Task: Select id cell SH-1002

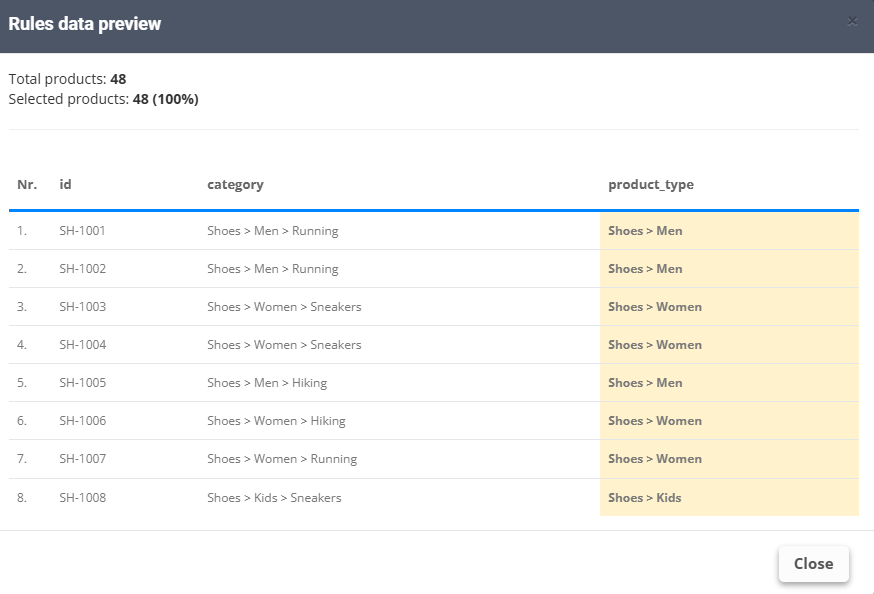Action: [x=82, y=269]
